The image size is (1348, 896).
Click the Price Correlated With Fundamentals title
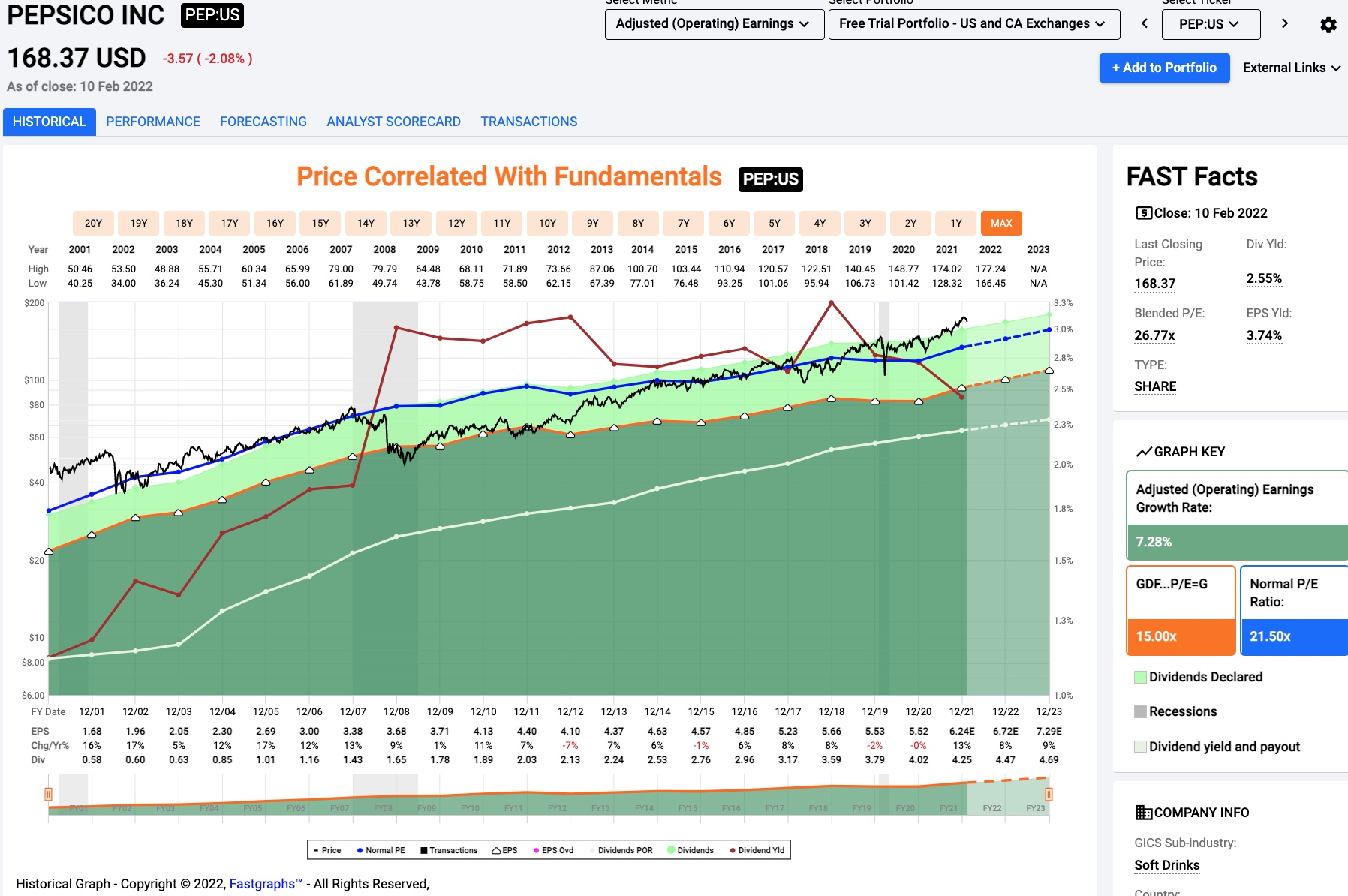(509, 177)
